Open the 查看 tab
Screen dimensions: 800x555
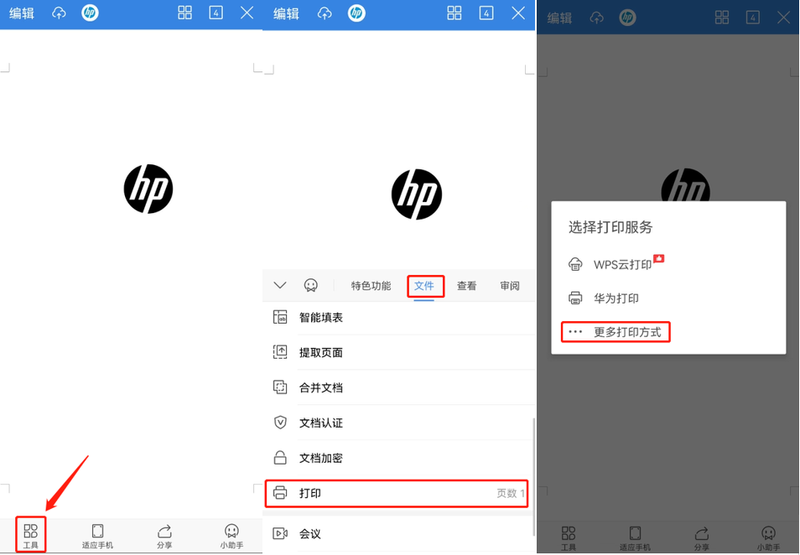point(467,286)
